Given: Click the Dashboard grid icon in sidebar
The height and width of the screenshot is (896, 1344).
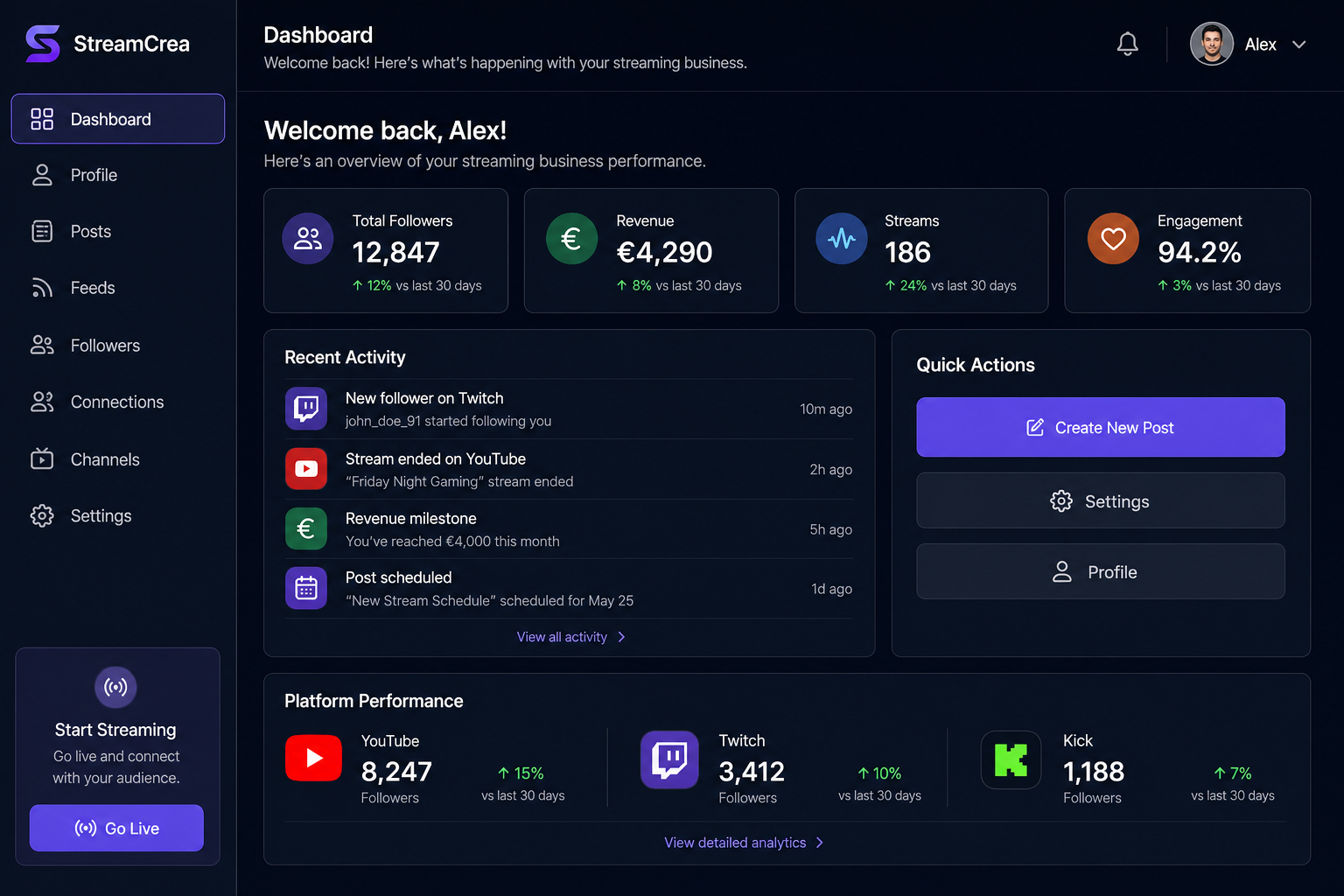Looking at the screenshot, I should (42, 119).
